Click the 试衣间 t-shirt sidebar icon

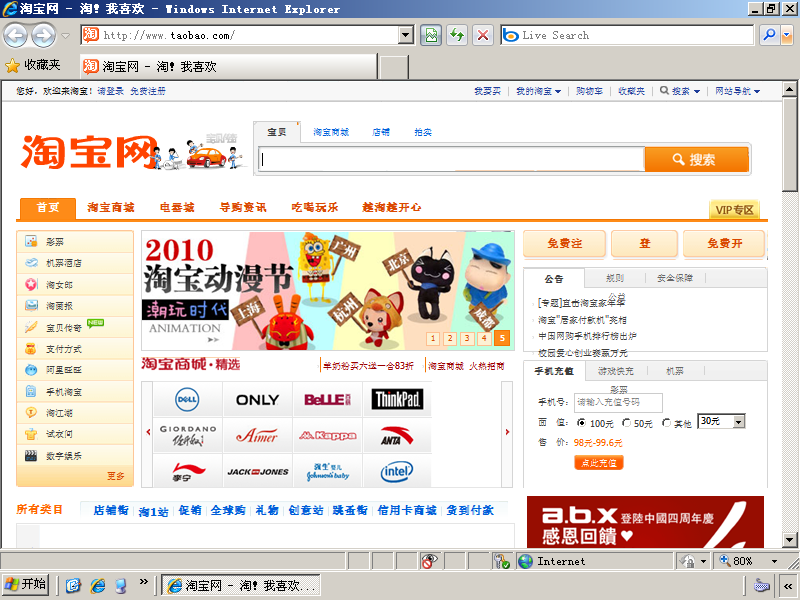tap(31, 434)
